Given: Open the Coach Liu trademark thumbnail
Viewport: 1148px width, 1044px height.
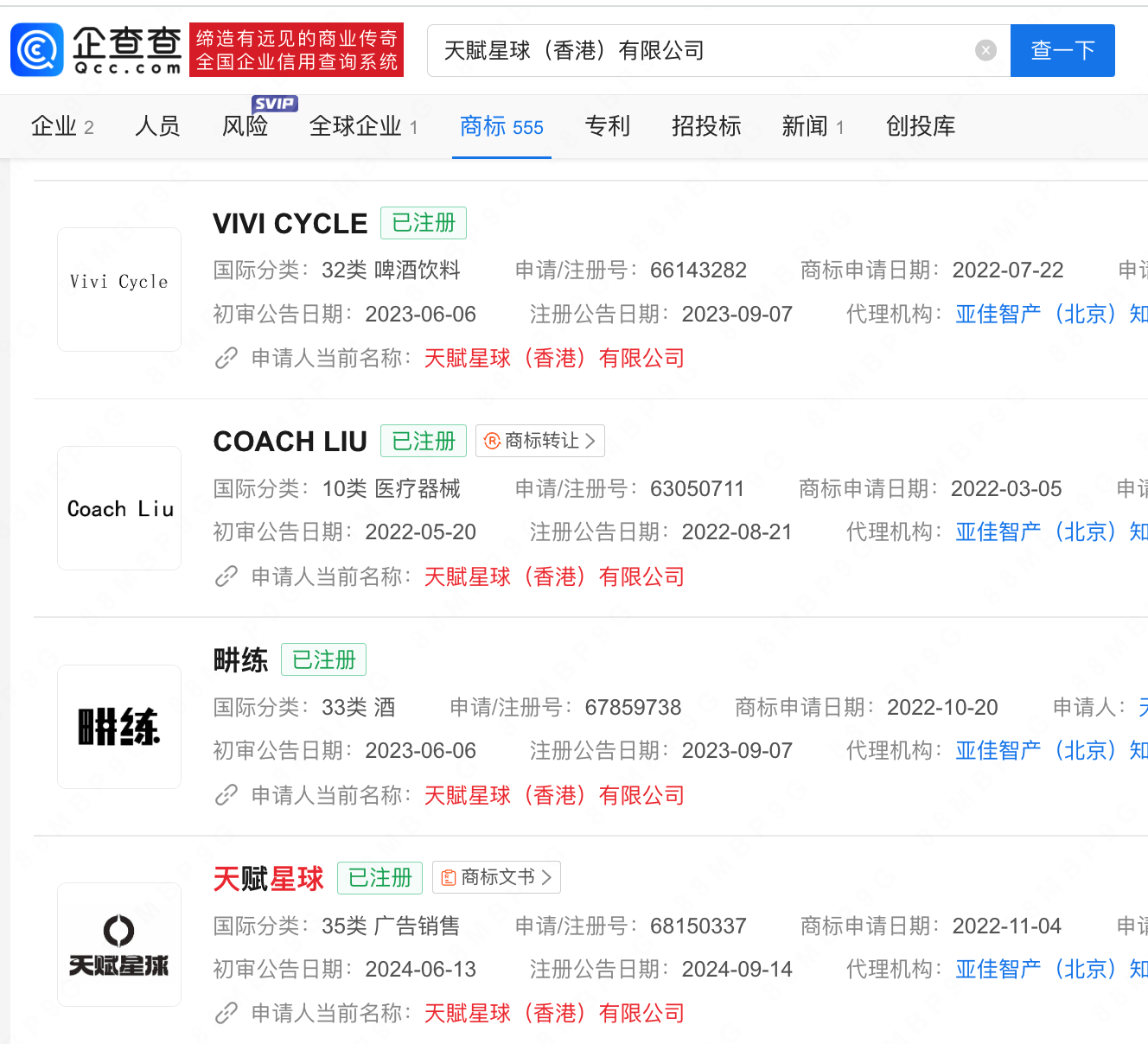Looking at the screenshot, I should click(x=119, y=508).
